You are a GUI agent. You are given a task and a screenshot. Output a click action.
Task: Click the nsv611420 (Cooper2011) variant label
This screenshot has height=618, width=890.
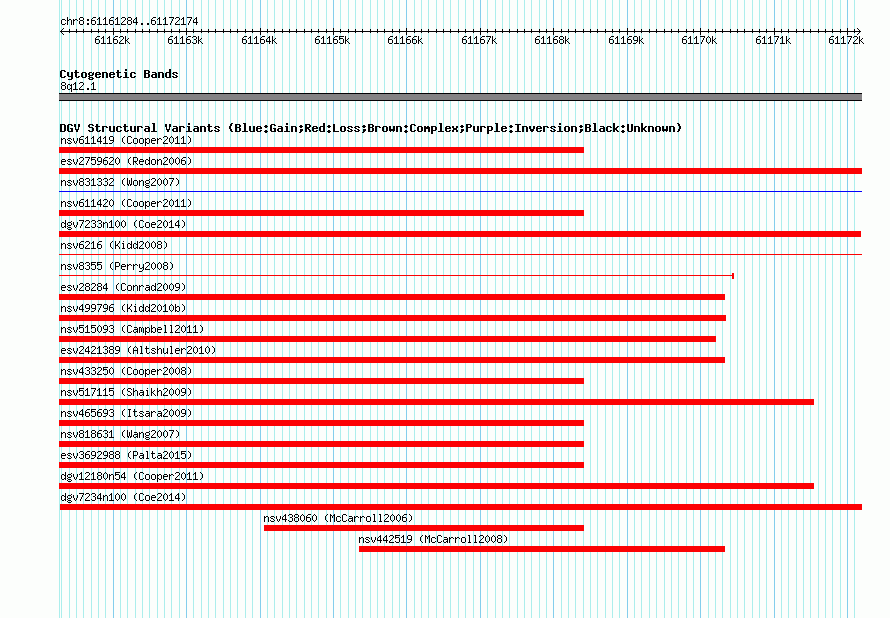[x=126, y=203]
